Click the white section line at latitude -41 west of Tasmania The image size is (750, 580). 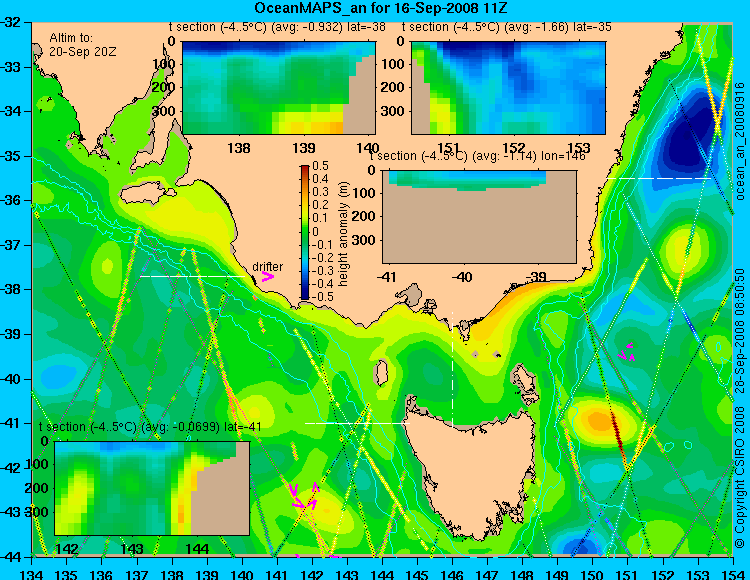coord(357,423)
